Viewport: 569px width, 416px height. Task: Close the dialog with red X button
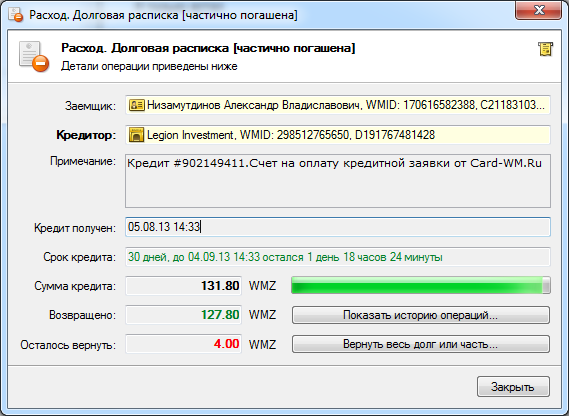click(539, 10)
